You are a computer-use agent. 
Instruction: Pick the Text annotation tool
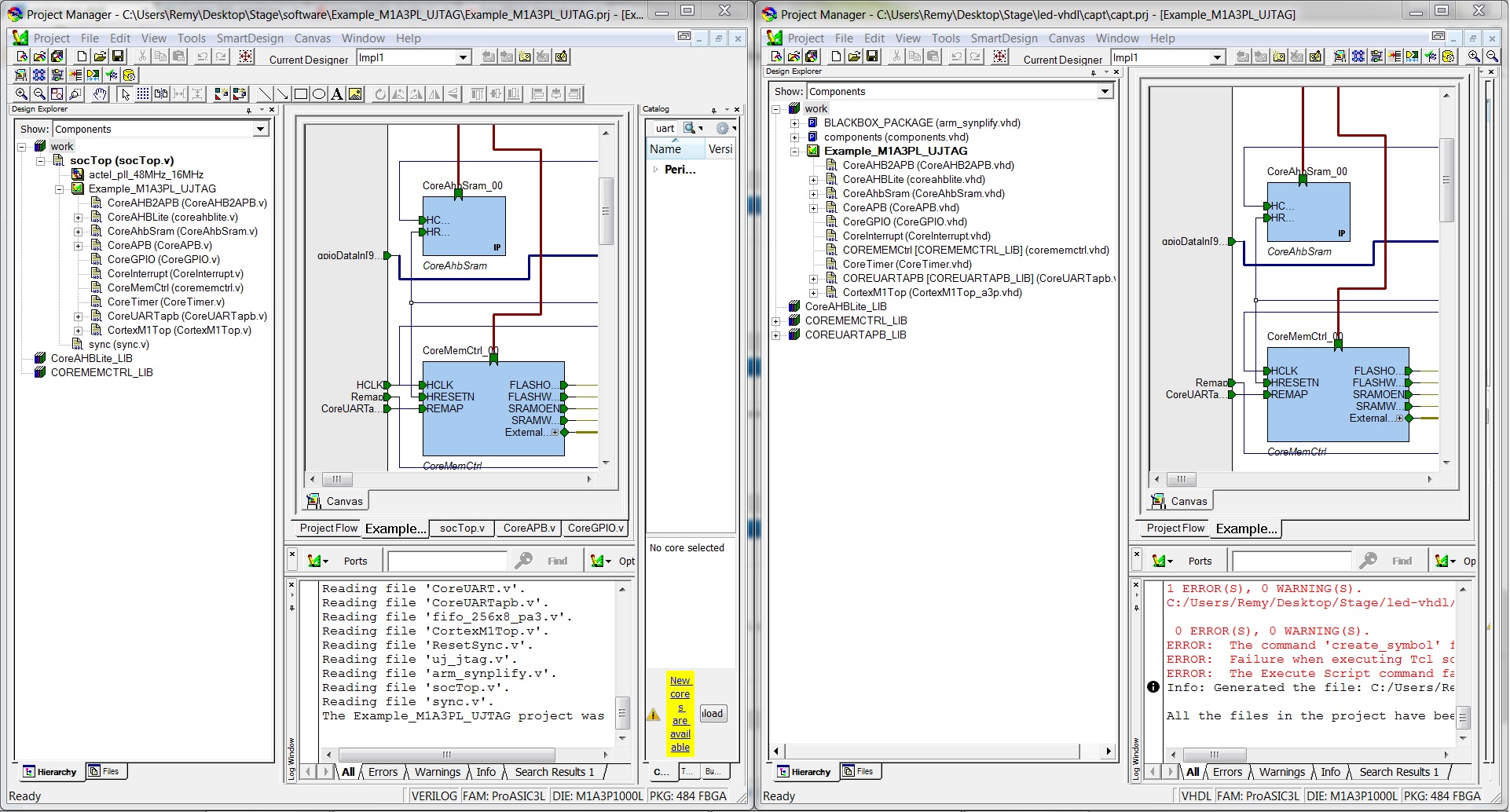pyautogui.click(x=337, y=94)
